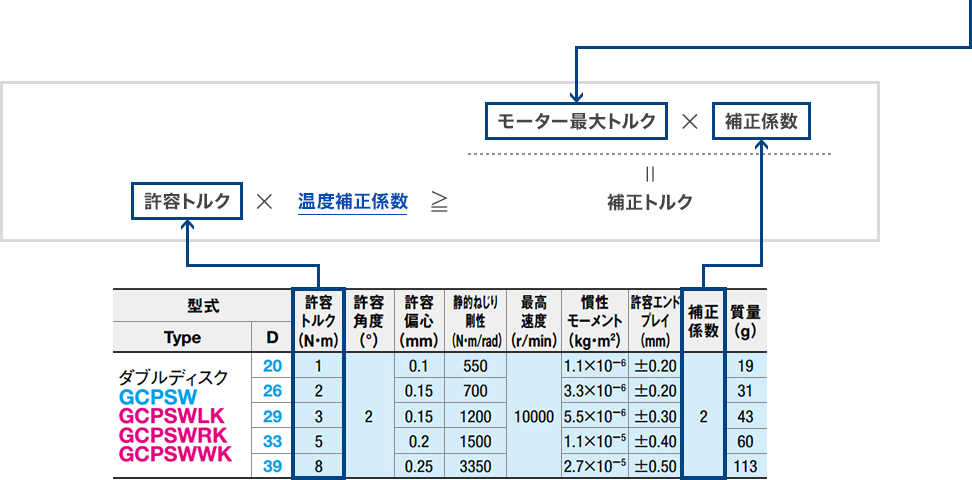The image size is (972, 480).
Task: Click the D size value 39
Action: 272,466
